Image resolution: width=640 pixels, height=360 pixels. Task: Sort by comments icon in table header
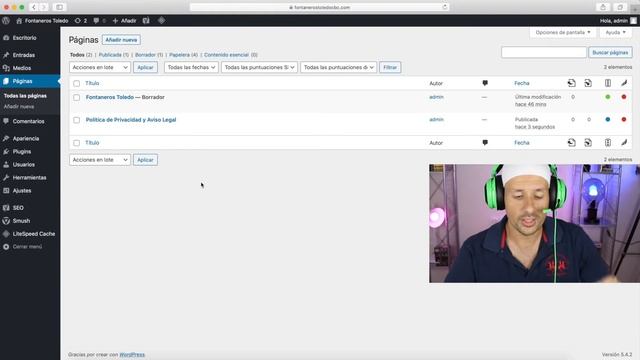485,83
